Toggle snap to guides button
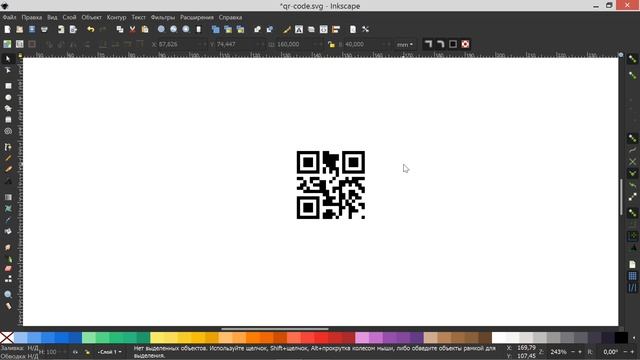Screen dimensions: 640x360 (x=632, y=288)
